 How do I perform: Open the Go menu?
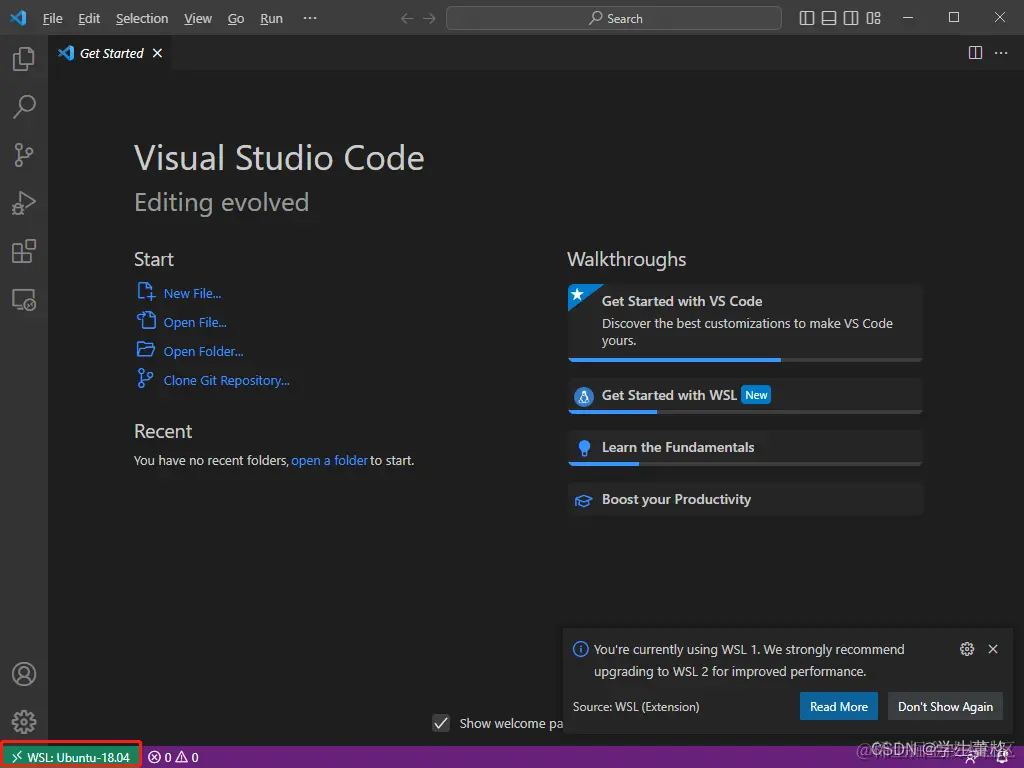coord(236,18)
